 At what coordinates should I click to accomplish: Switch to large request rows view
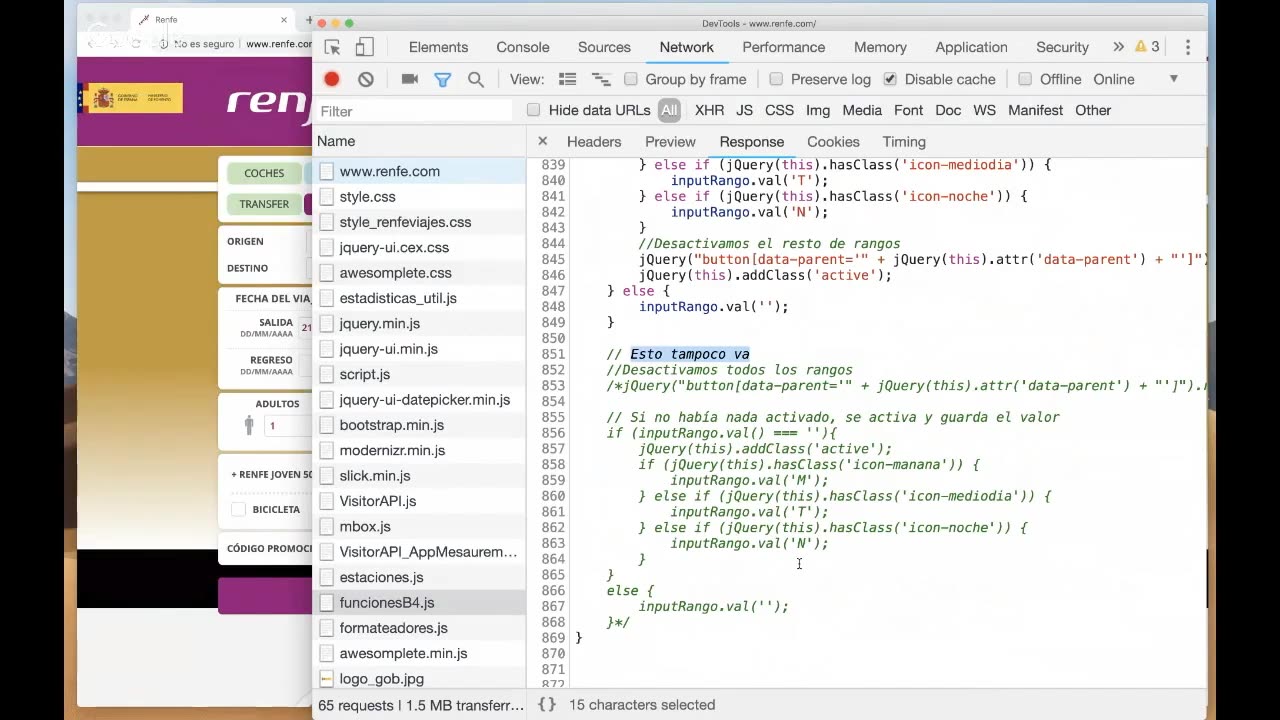[567, 79]
